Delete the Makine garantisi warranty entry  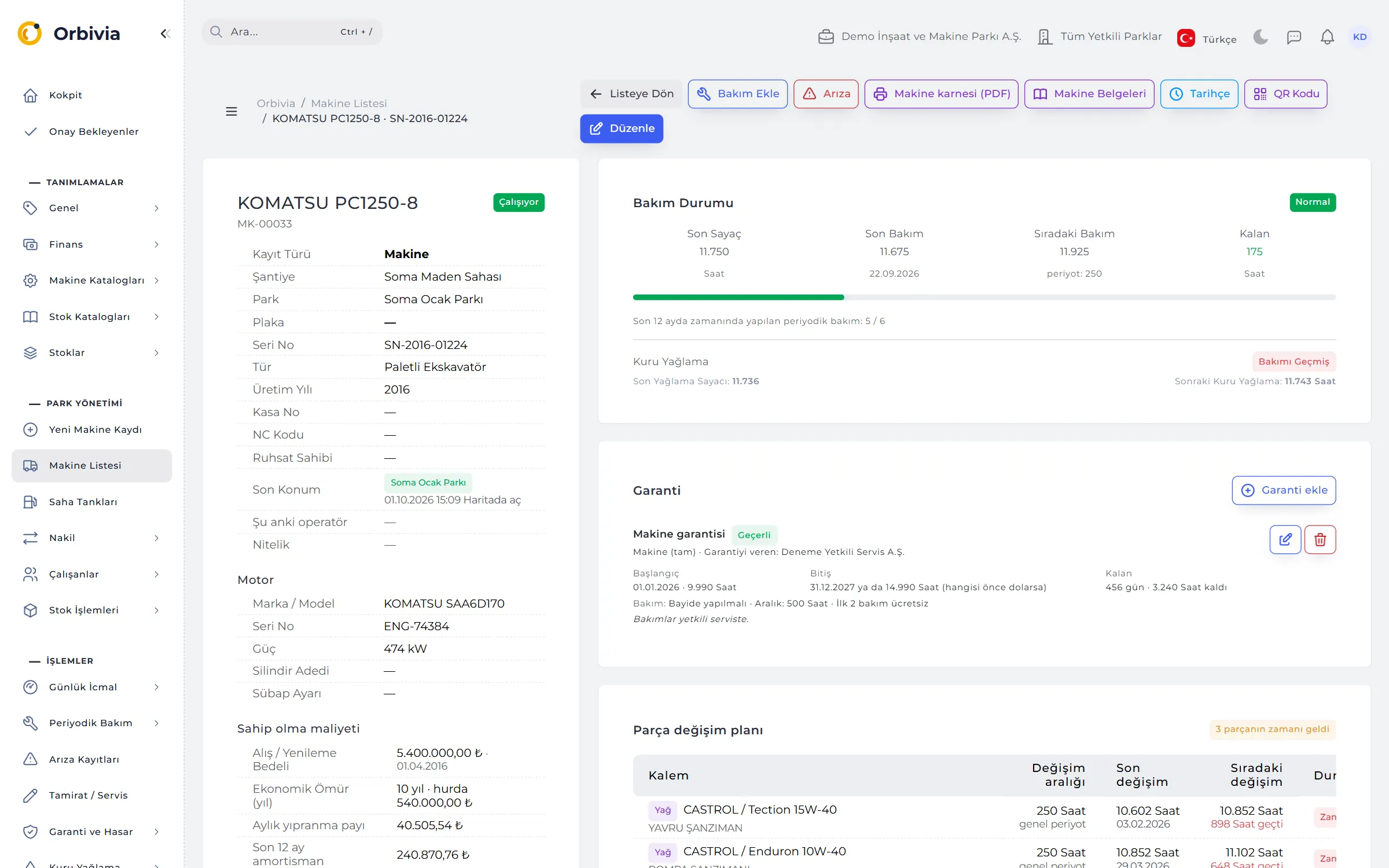(x=1320, y=539)
